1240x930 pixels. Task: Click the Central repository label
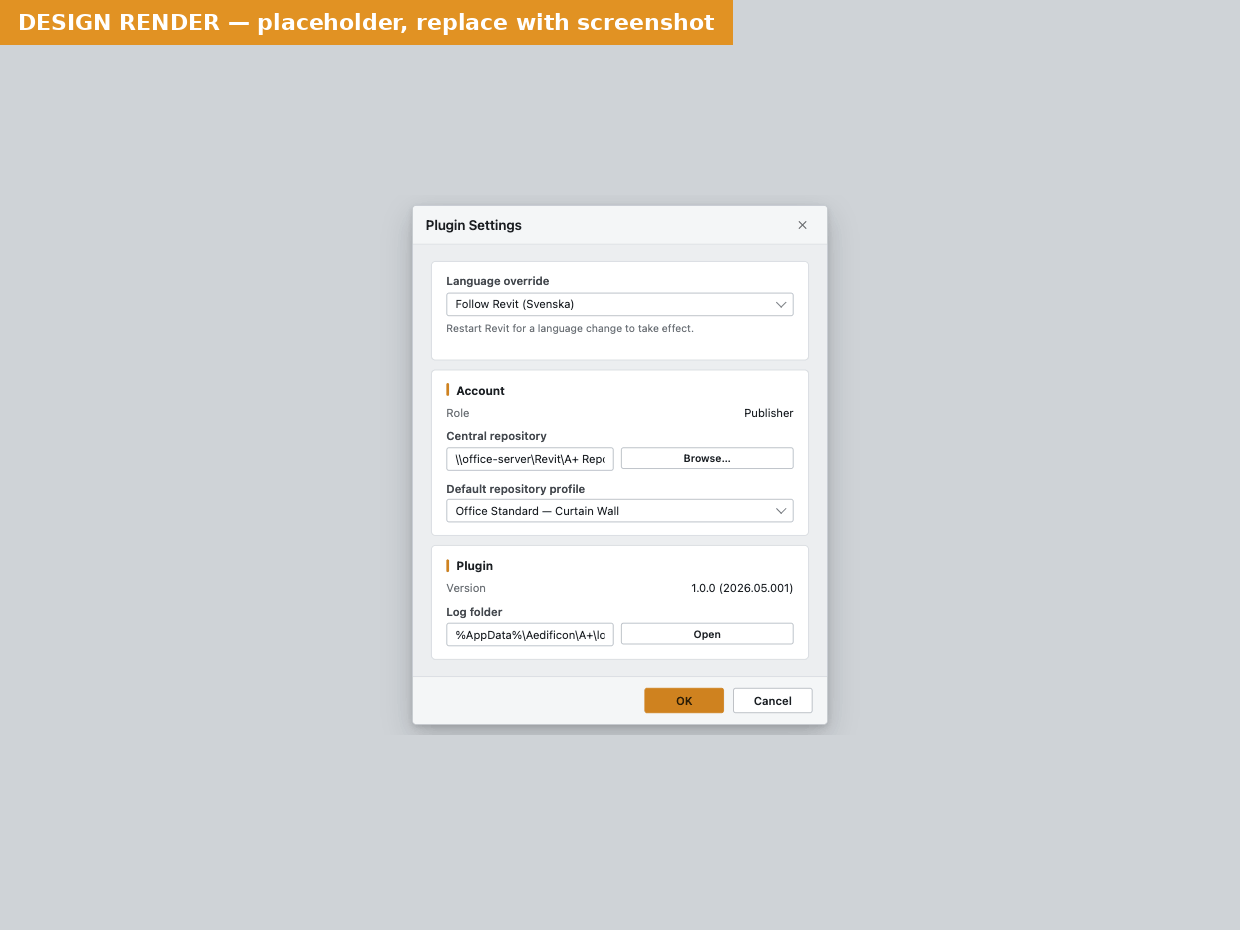coord(496,436)
